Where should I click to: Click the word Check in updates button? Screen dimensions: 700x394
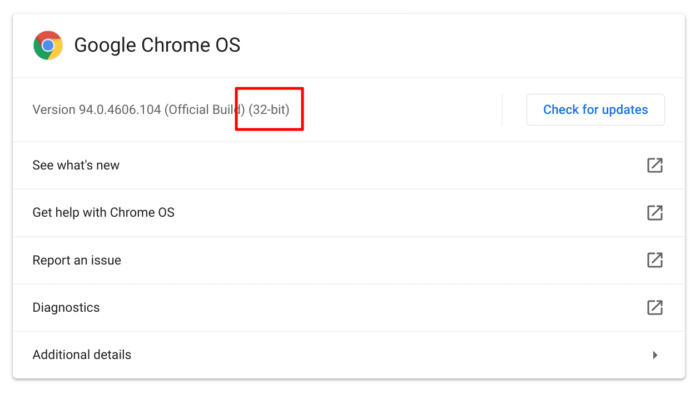[560, 109]
